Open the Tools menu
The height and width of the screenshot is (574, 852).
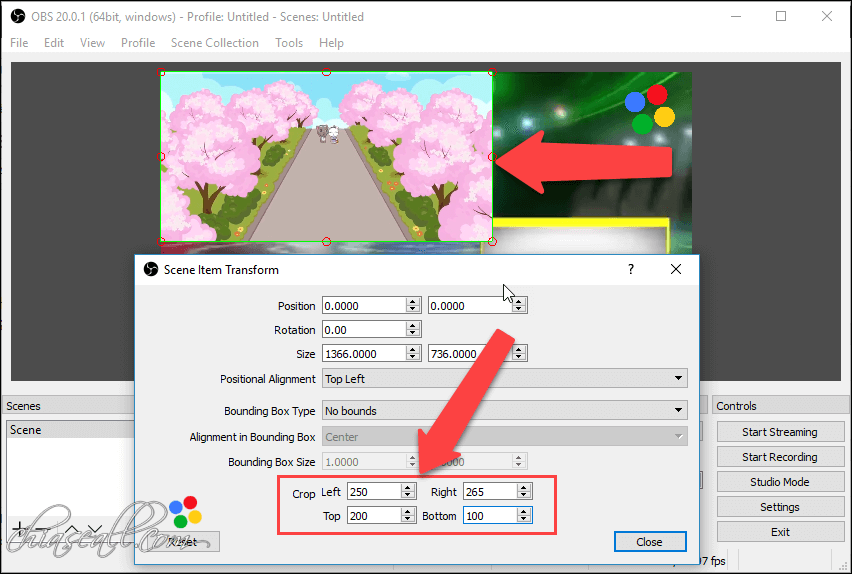coord(289,43)
